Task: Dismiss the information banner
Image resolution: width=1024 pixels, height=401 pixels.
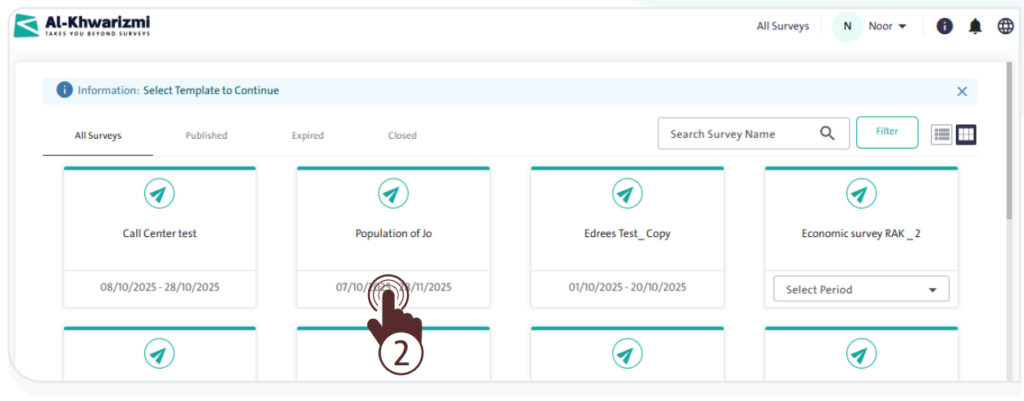Action: 962,91
